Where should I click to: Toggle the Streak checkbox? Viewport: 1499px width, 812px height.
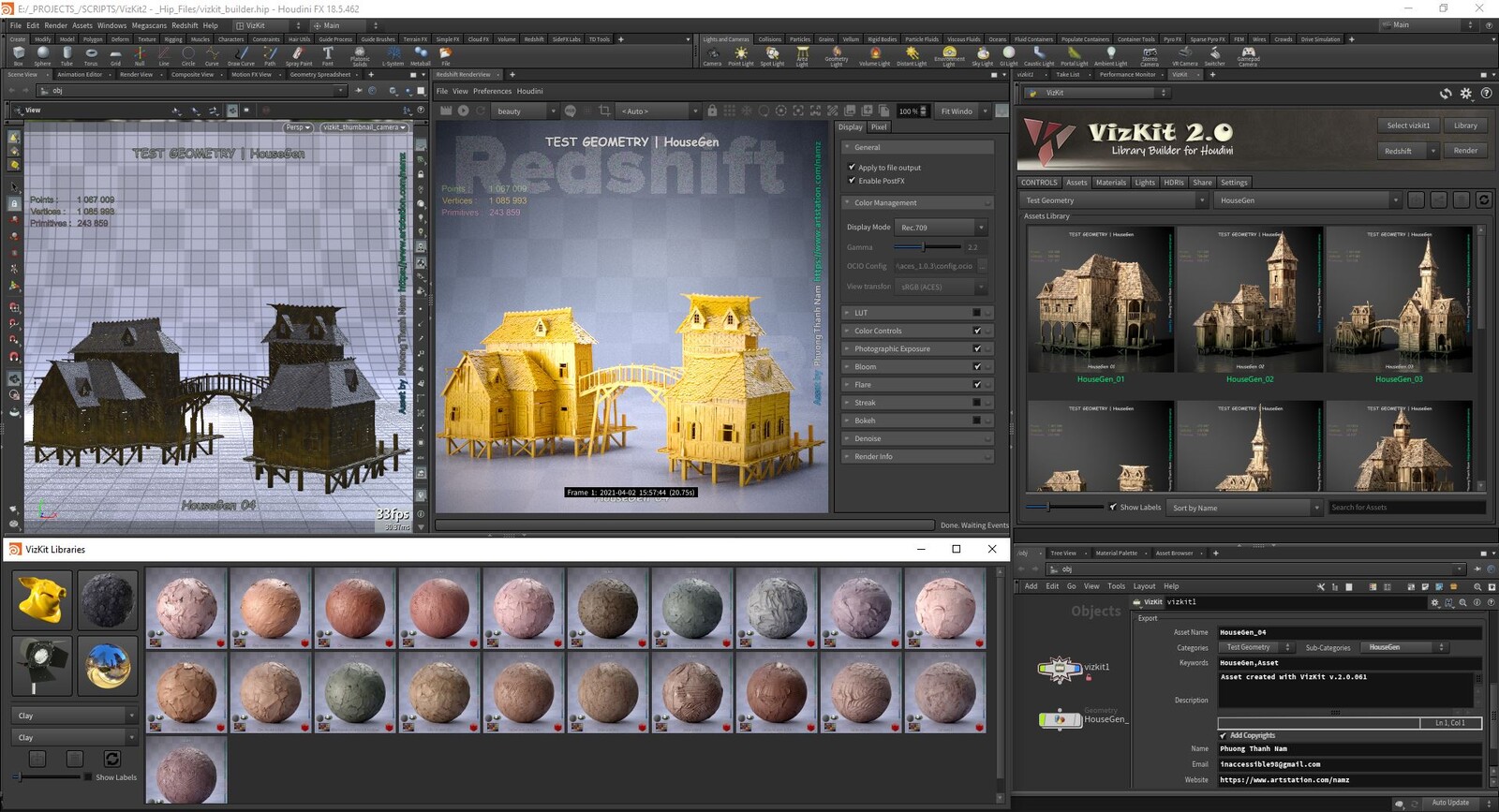[x=976, y=403]
